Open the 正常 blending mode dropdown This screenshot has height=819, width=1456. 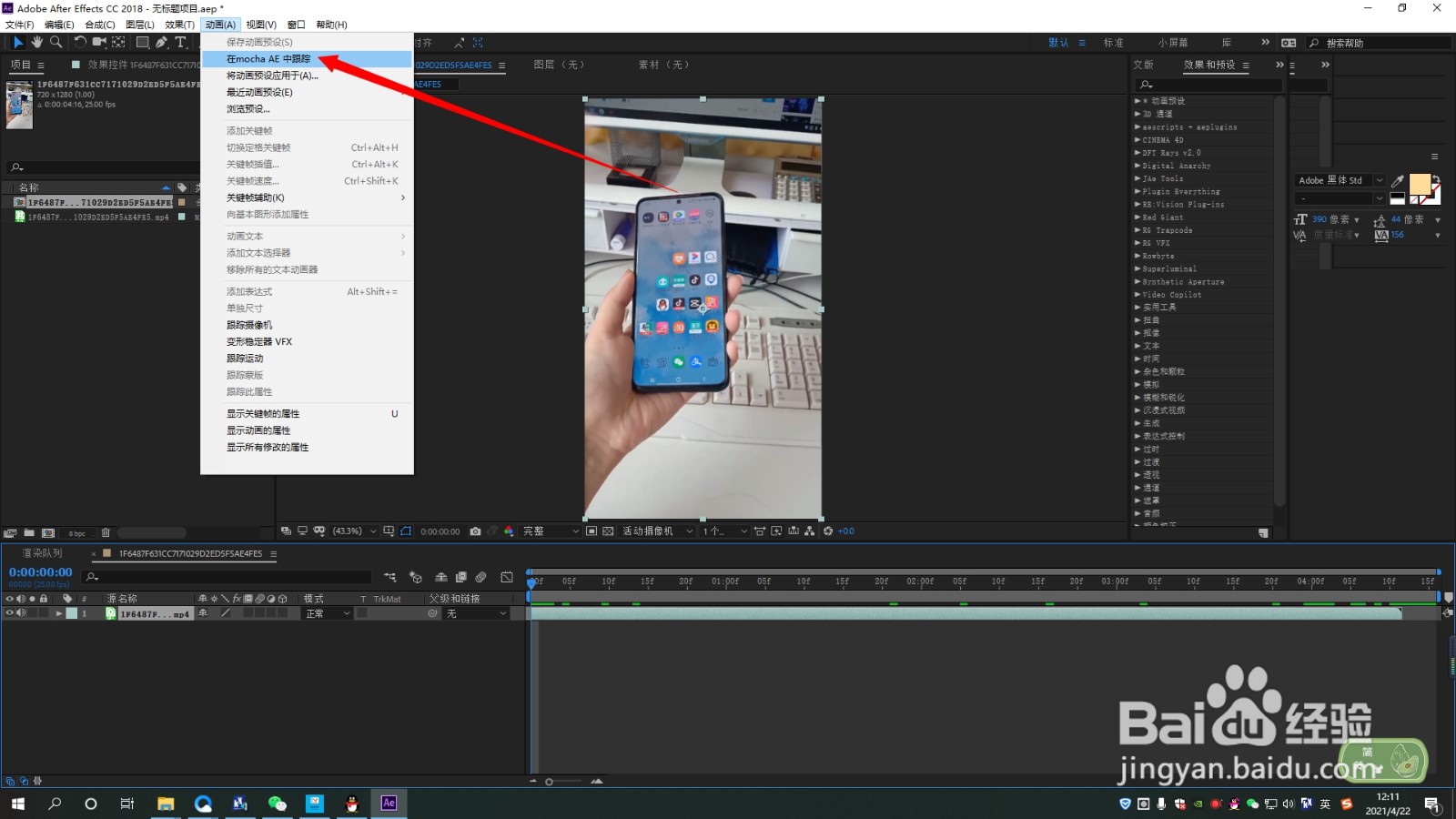328,614
